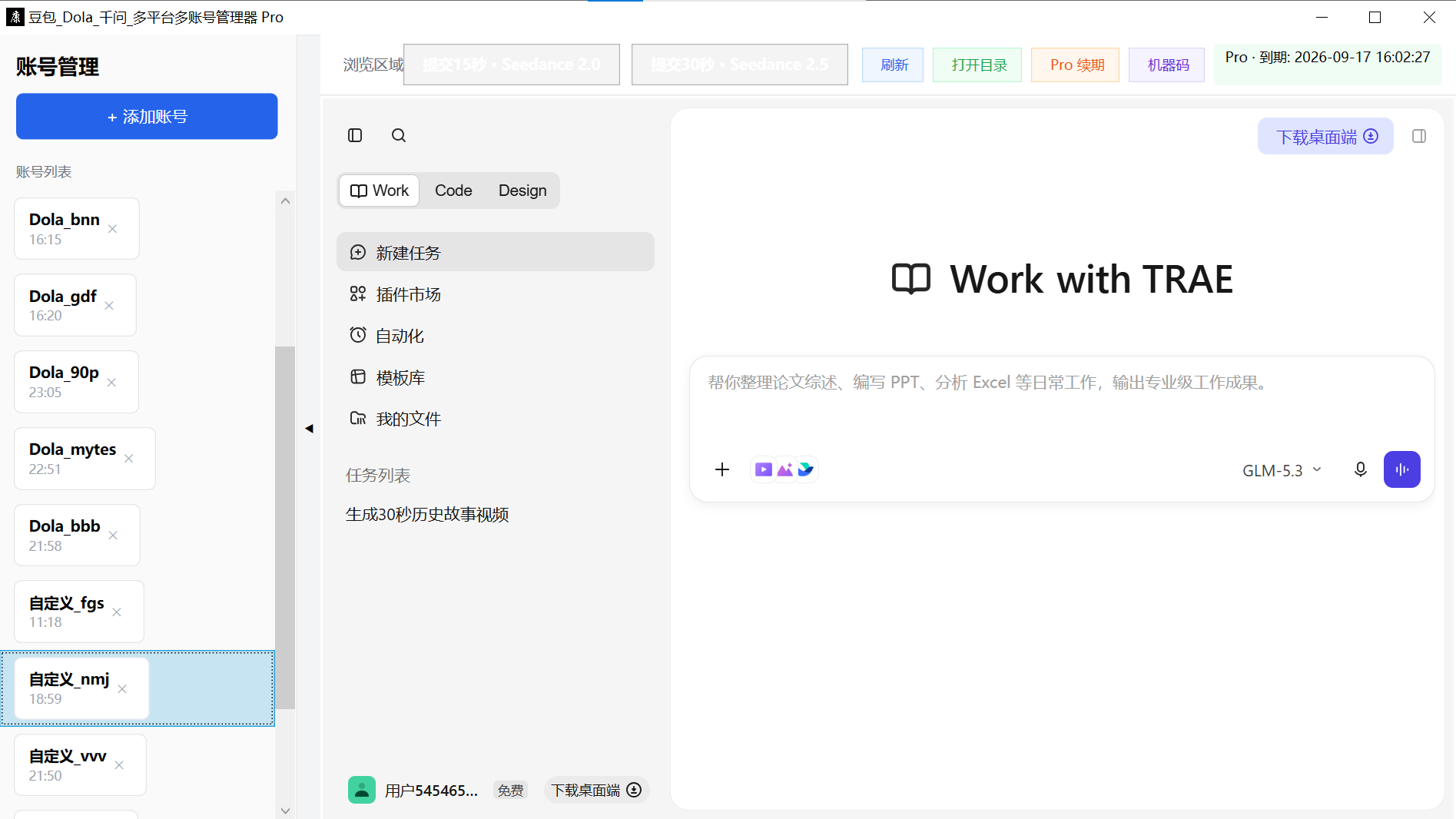Remove the Dola_gdf account with its X
This screenshot has height=819, width=1456.
pos(109,306)
